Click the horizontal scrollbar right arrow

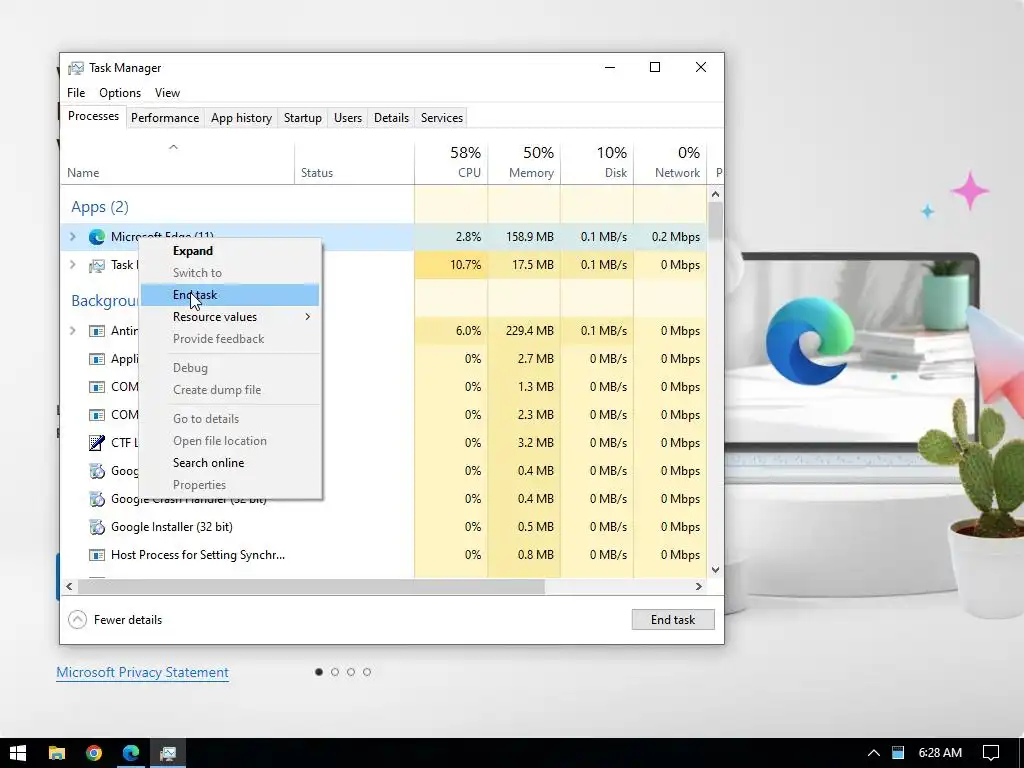699,586
